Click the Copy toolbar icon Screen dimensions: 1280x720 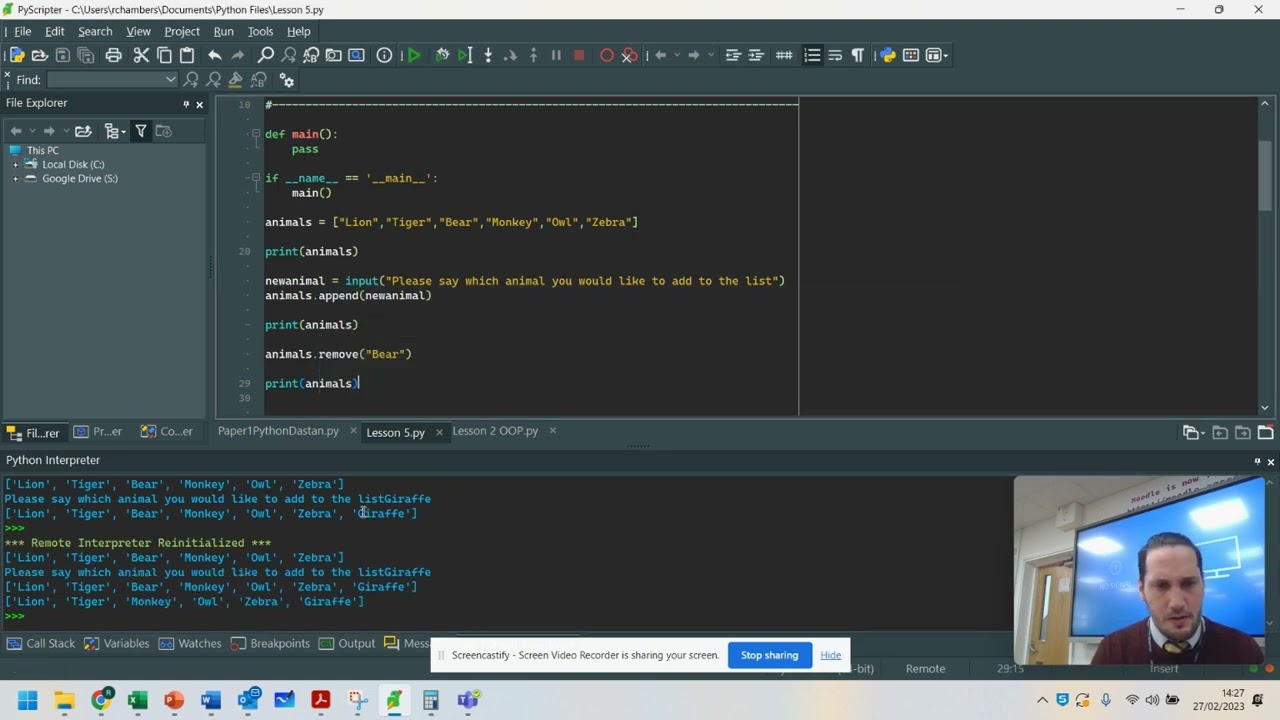[164, 55]
